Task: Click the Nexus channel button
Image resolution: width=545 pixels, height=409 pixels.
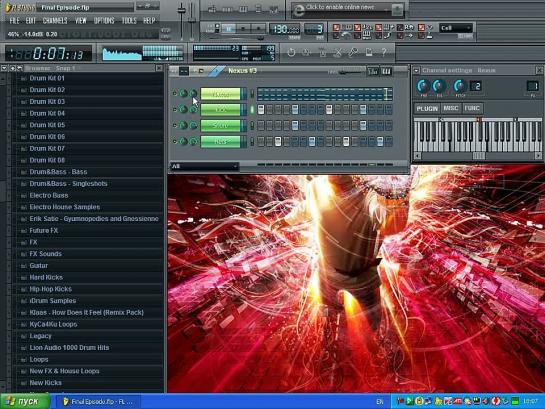Action: point(220,94)
